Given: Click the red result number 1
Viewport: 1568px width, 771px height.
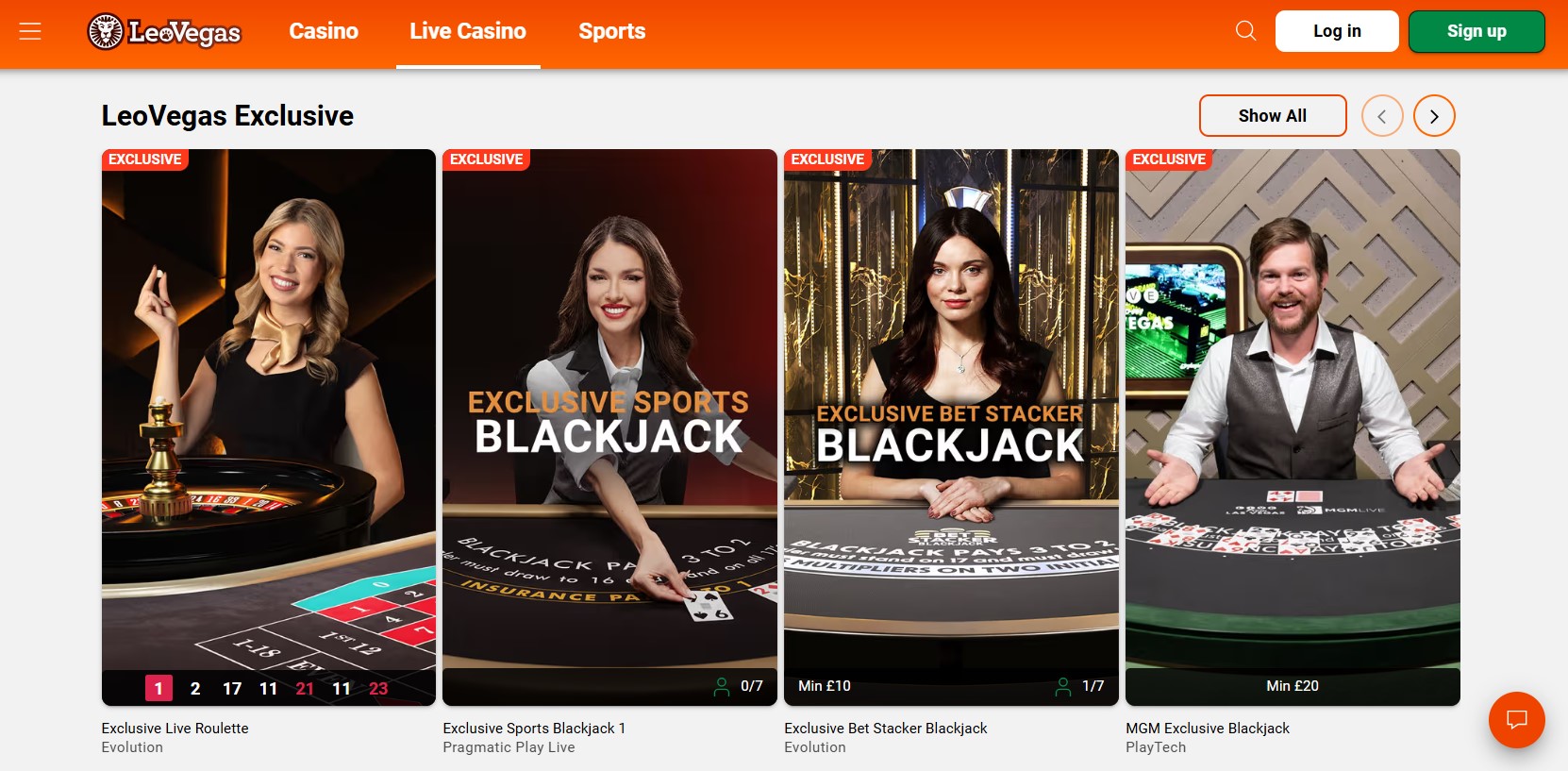Looking at the screenshot, I should (158, 689).
